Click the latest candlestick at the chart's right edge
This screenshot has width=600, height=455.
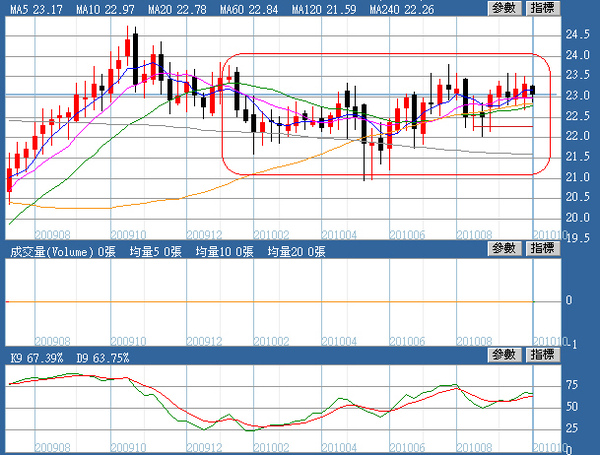tap(532, 90)
